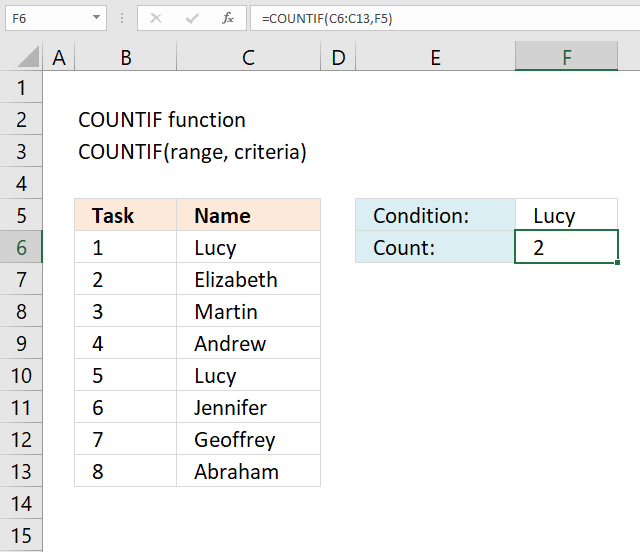Open the Name Box dropdown arrow
Image resolution: width=640 pixels, height=552 pixels.
pyautogui.click(x=96, y=18)
